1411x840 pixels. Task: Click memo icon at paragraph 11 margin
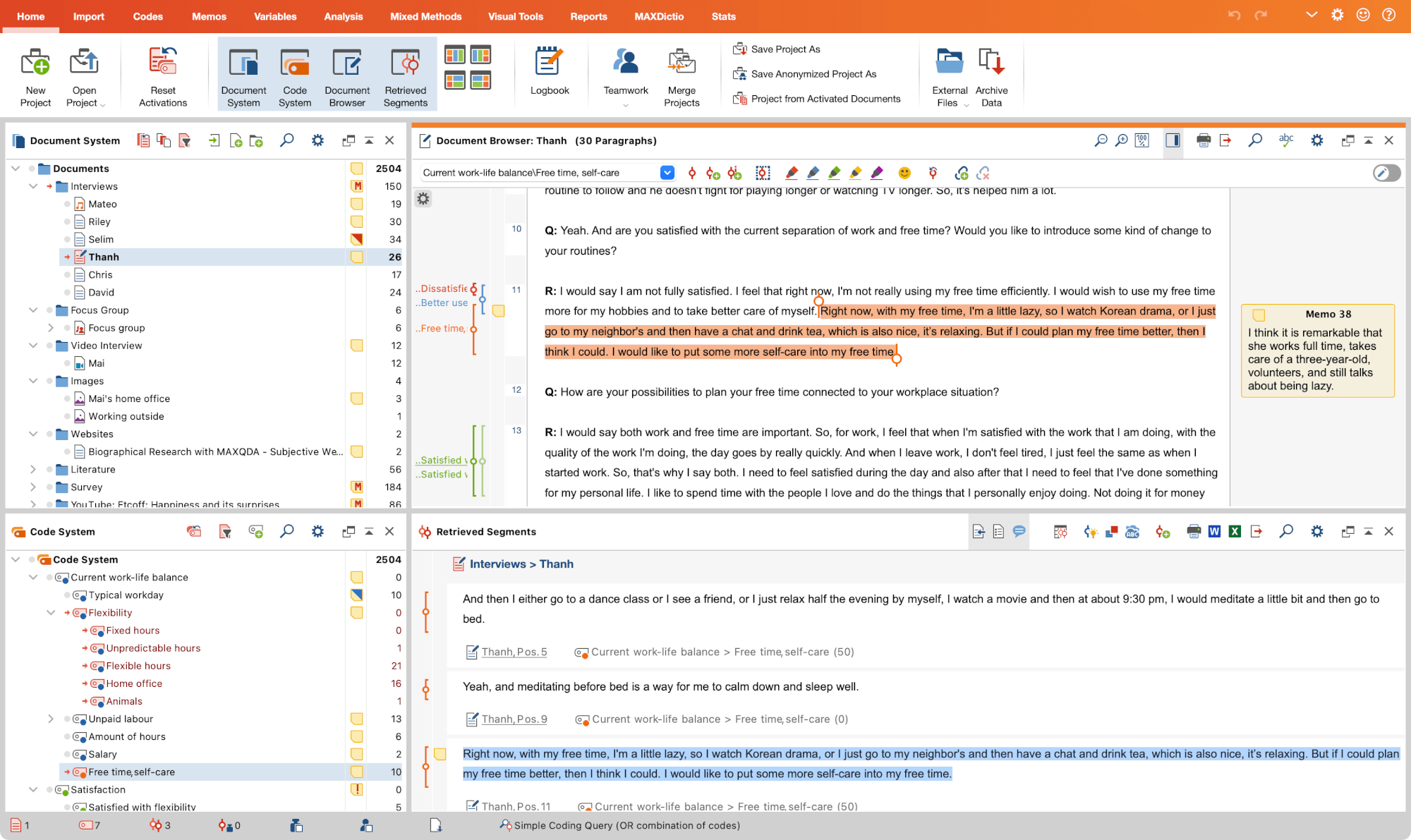point(498,311)
